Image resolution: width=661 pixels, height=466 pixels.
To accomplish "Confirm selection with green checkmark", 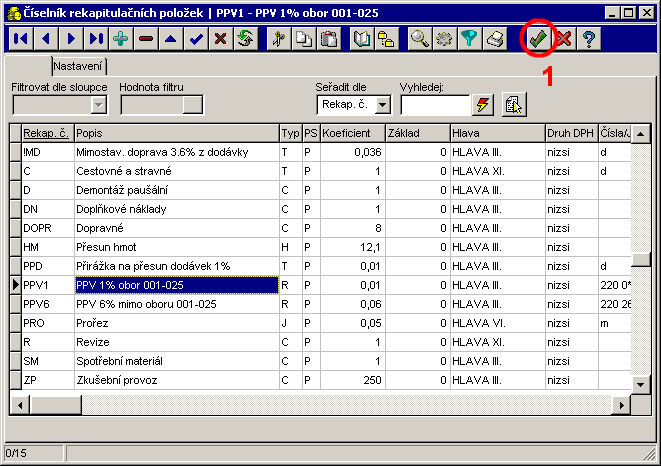I will pos(539,39).
